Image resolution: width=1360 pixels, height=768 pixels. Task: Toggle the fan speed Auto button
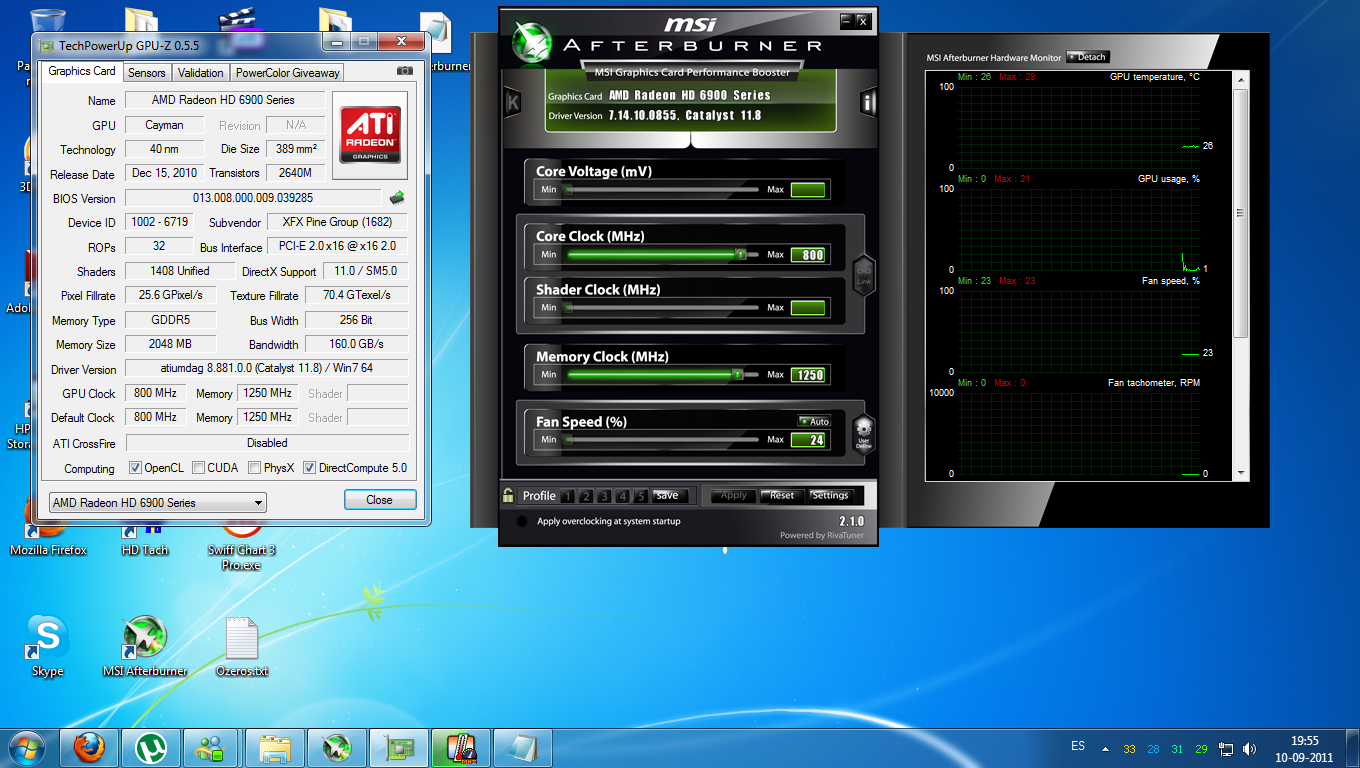(x=814, y=421)
